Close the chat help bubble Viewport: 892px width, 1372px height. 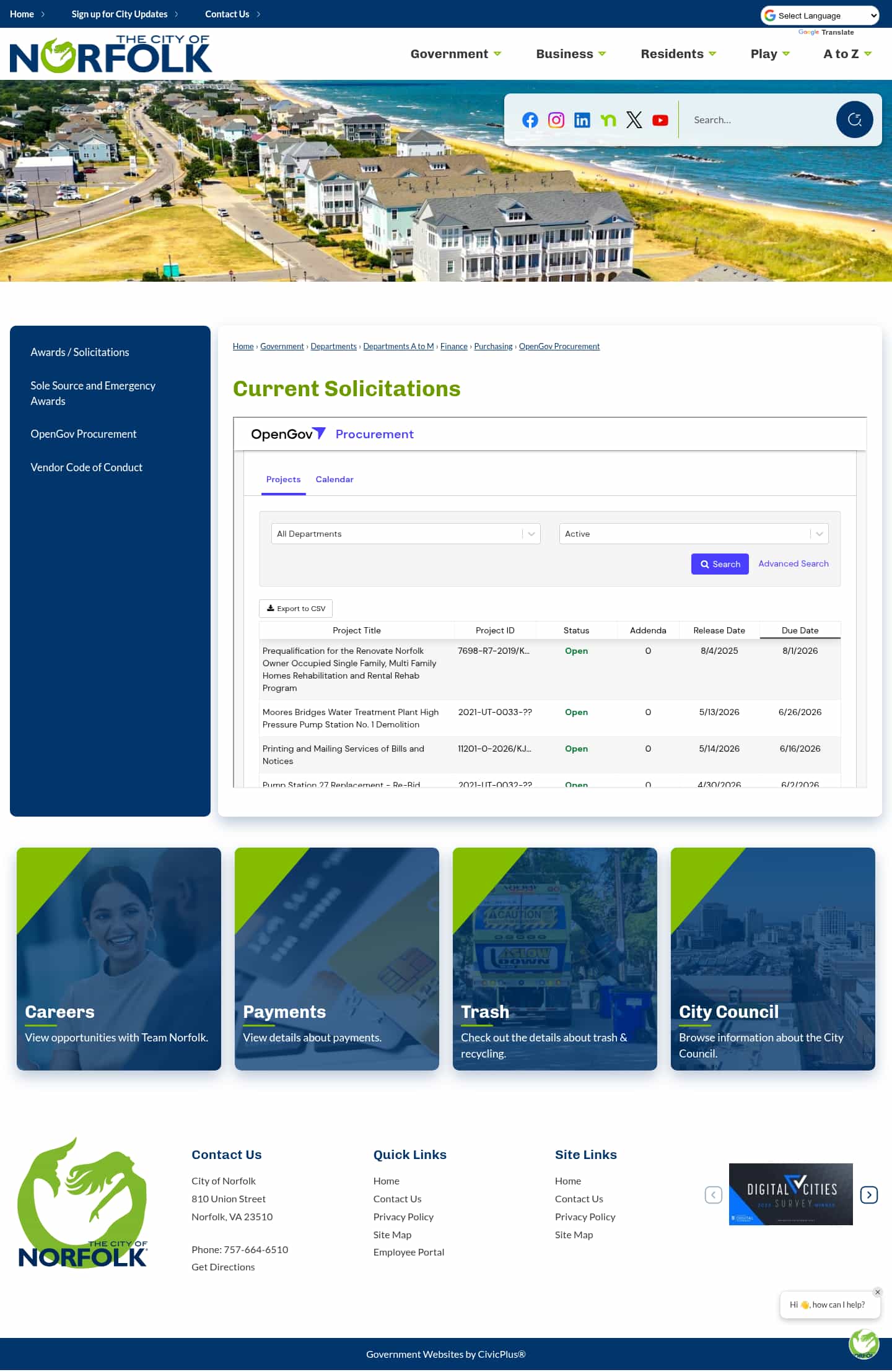878,1292
